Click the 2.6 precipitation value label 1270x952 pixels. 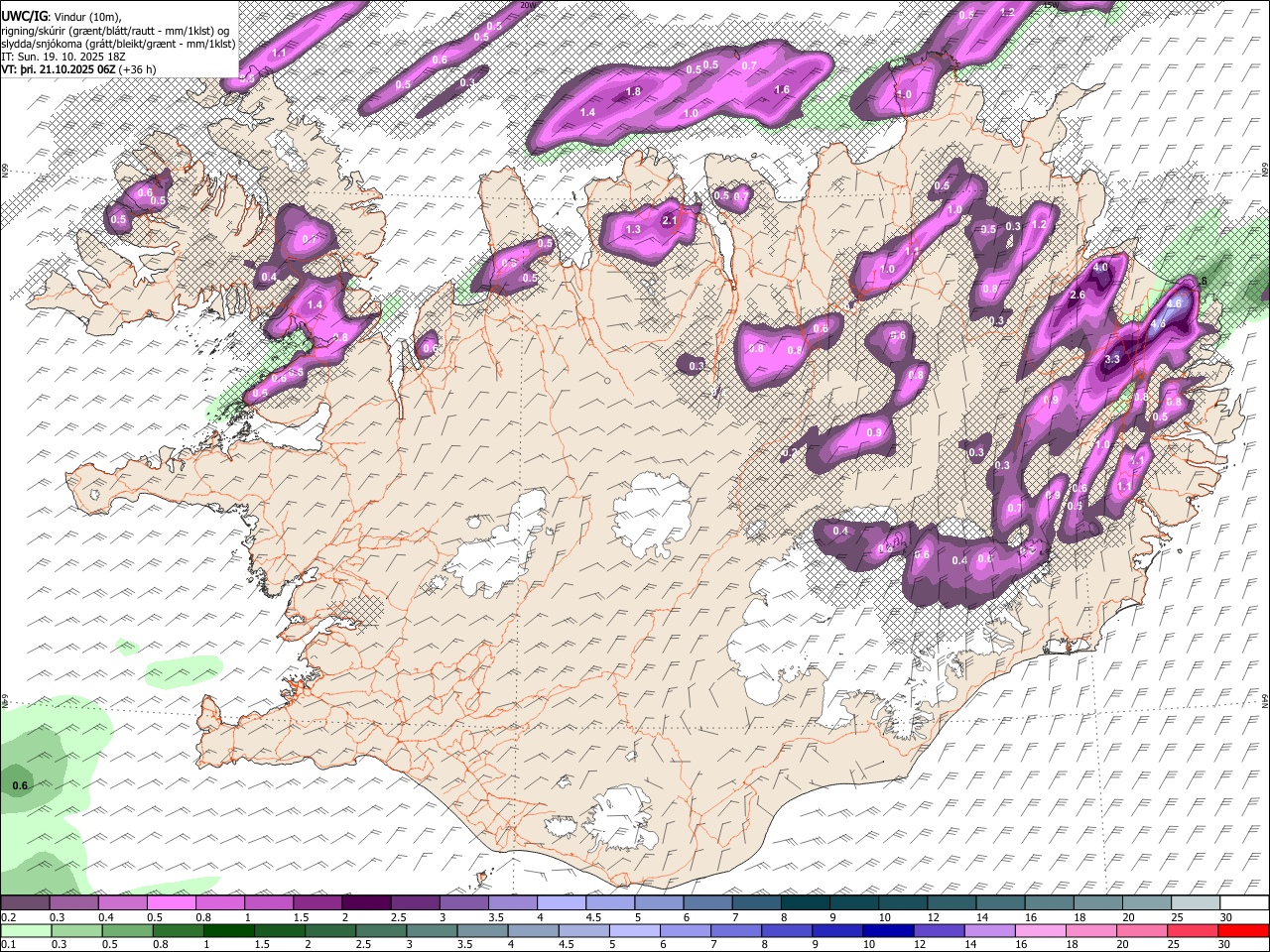click(1078, 296)
